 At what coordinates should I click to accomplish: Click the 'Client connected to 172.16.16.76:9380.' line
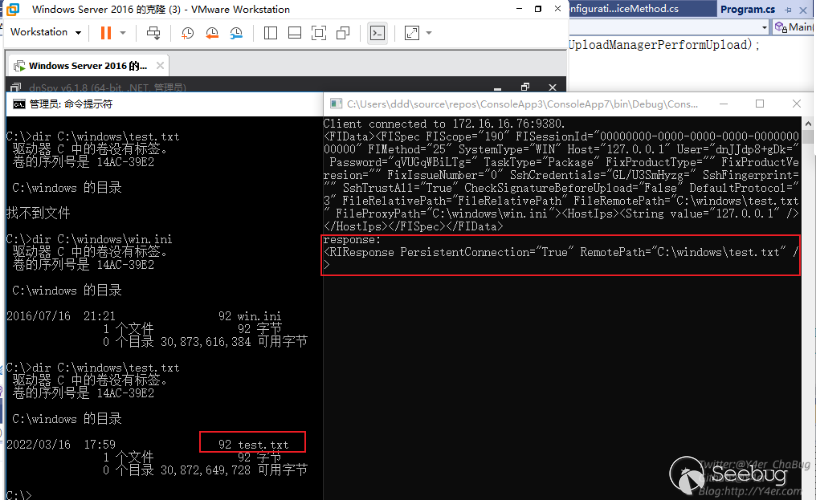coord(444,124)
